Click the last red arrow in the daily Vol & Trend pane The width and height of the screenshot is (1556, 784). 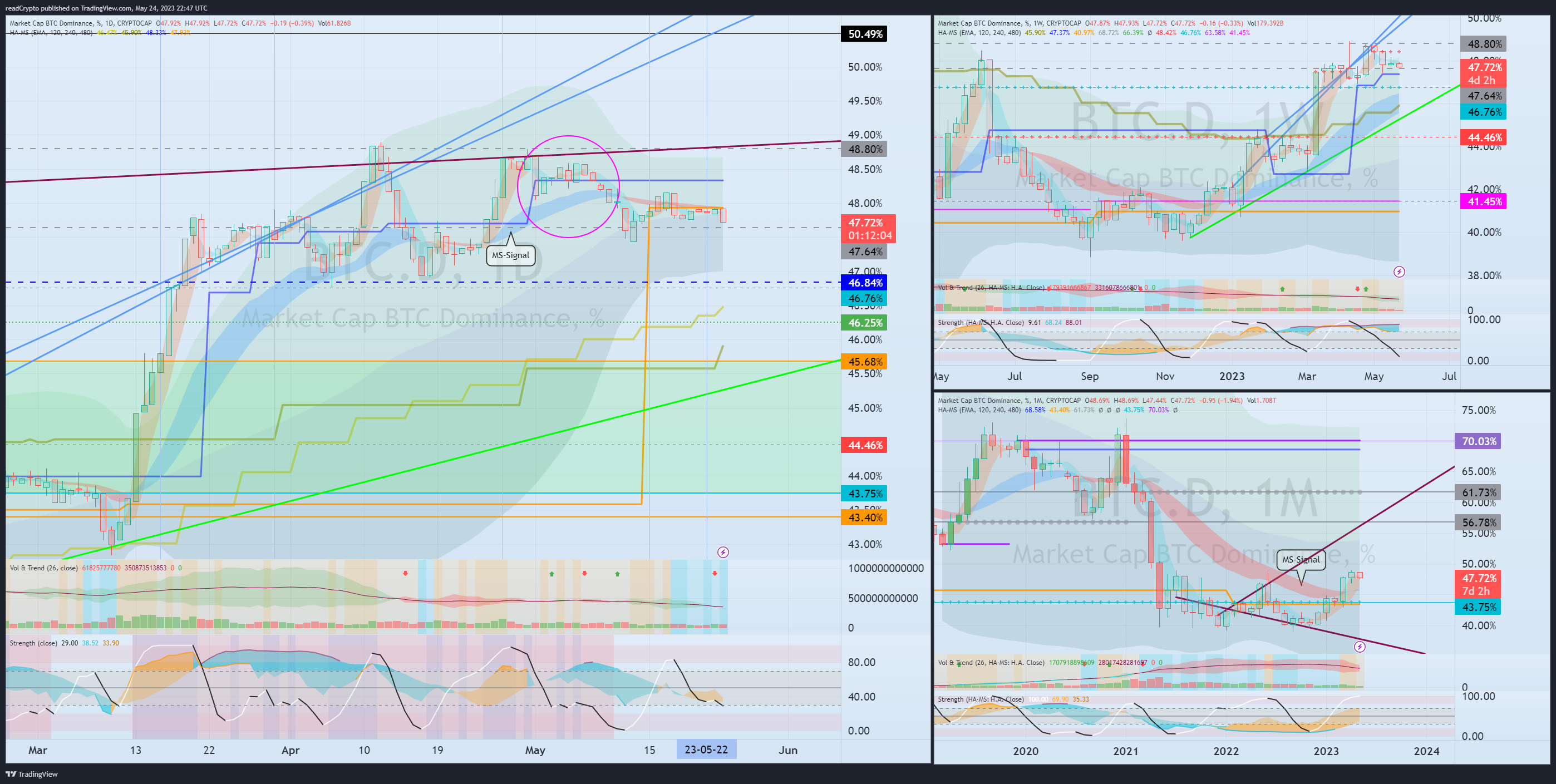[715, 573]
